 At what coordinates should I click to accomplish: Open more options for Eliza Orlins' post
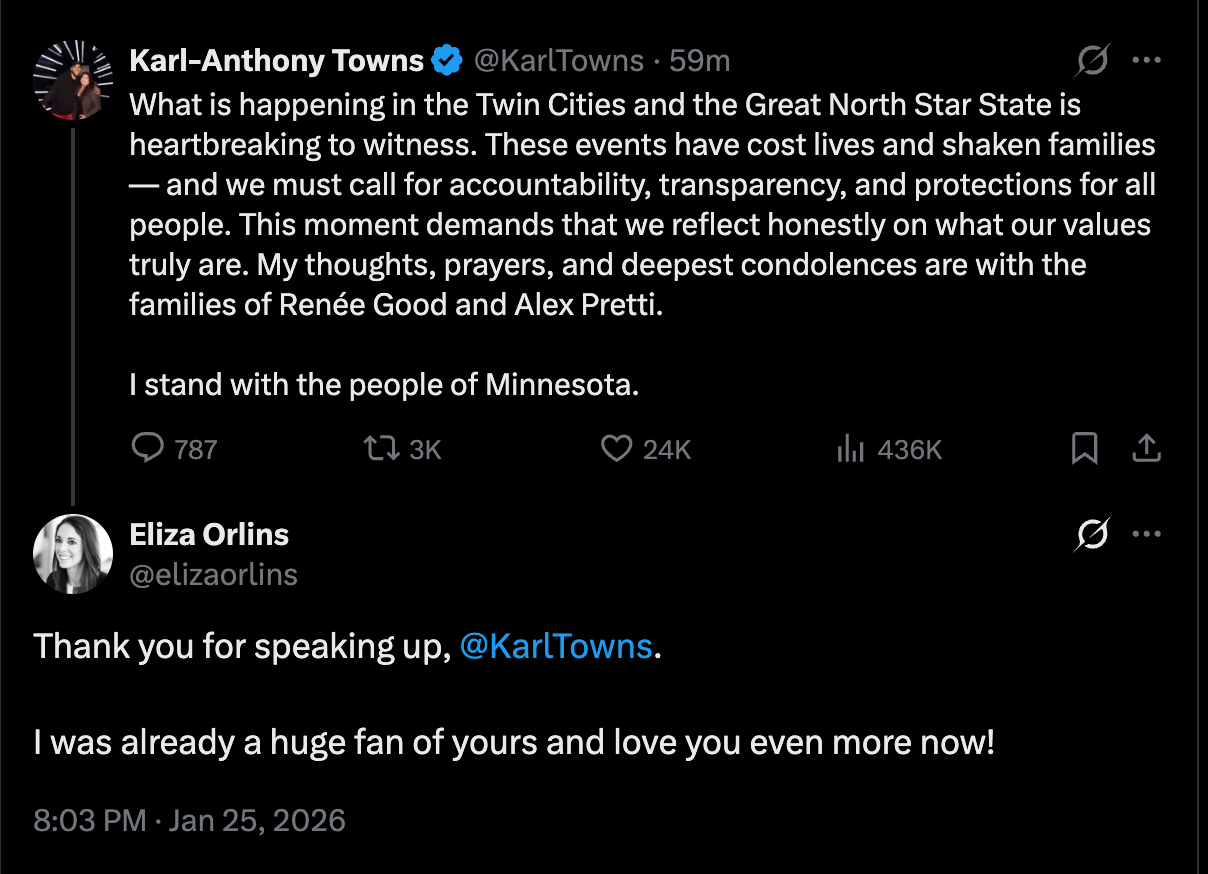click(x=1146, y=534)
